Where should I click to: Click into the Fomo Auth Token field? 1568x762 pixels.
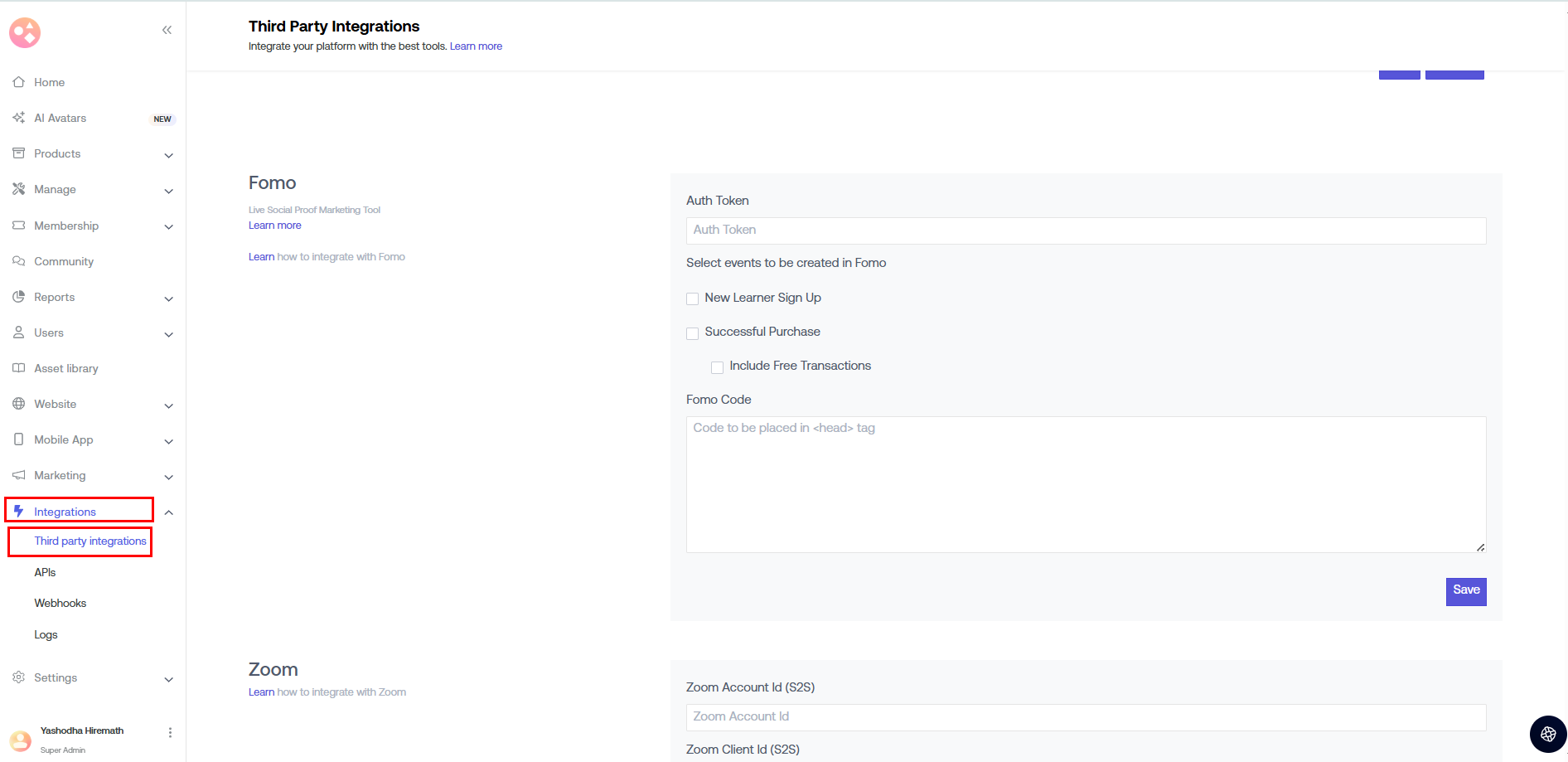[x=1086, y=231]
